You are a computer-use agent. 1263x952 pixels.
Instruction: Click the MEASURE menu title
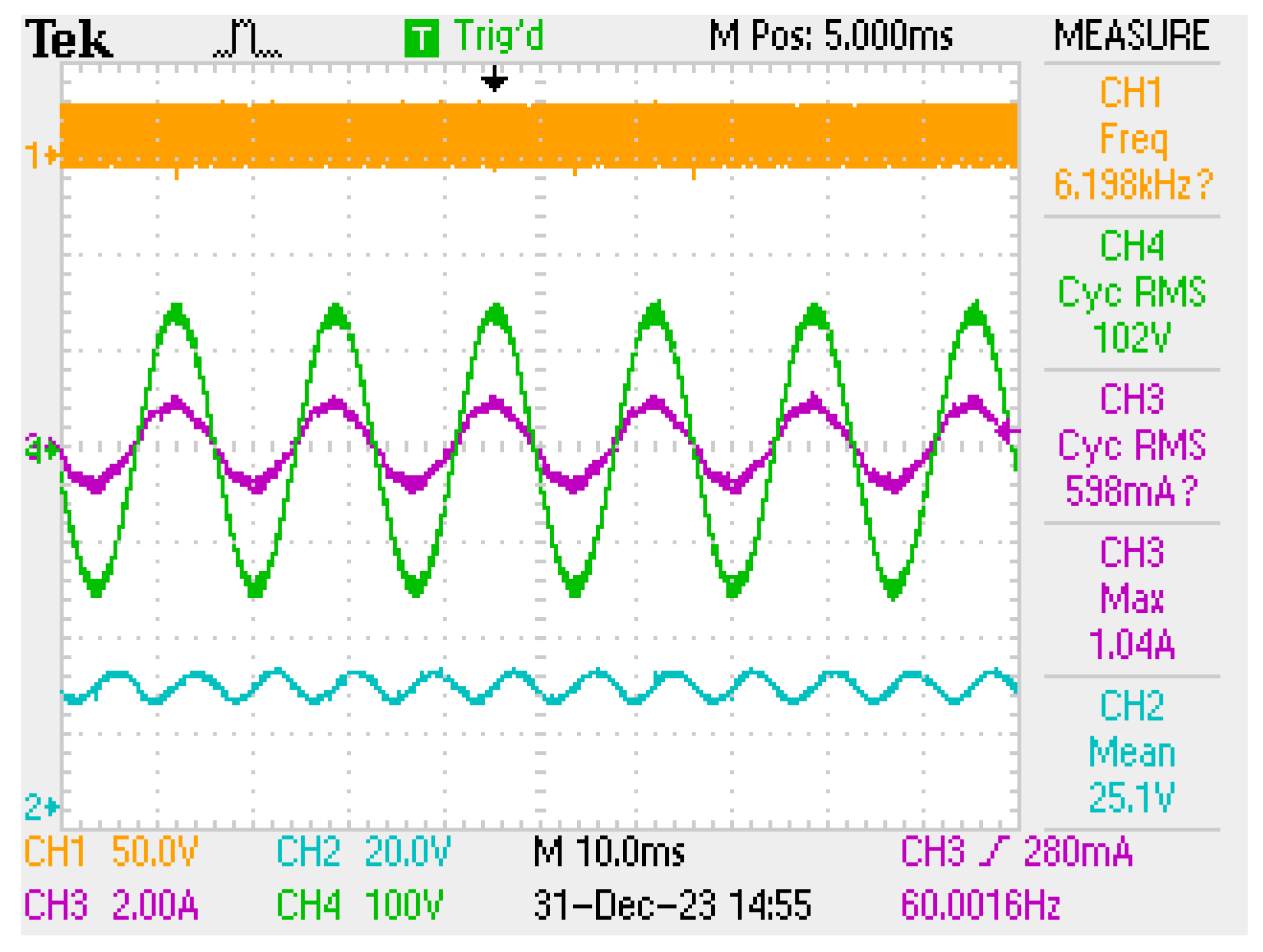[x=1132, y=36]
